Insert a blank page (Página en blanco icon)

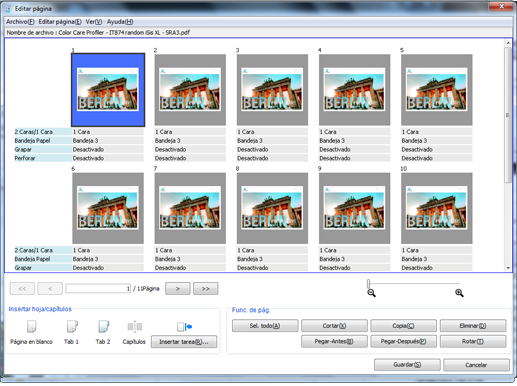31,326
